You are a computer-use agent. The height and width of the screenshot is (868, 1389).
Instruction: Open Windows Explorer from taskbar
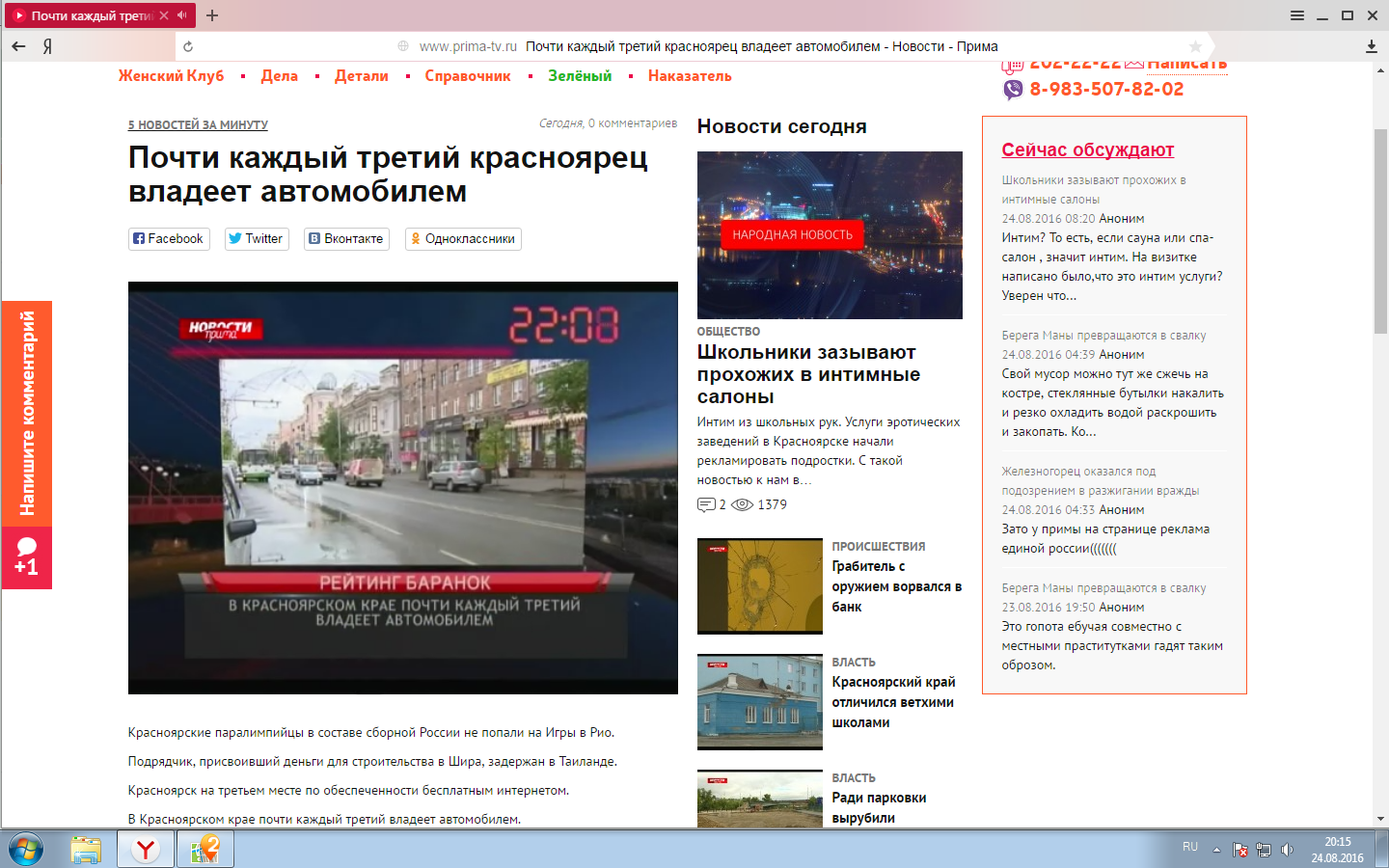(x=86, y=850)
